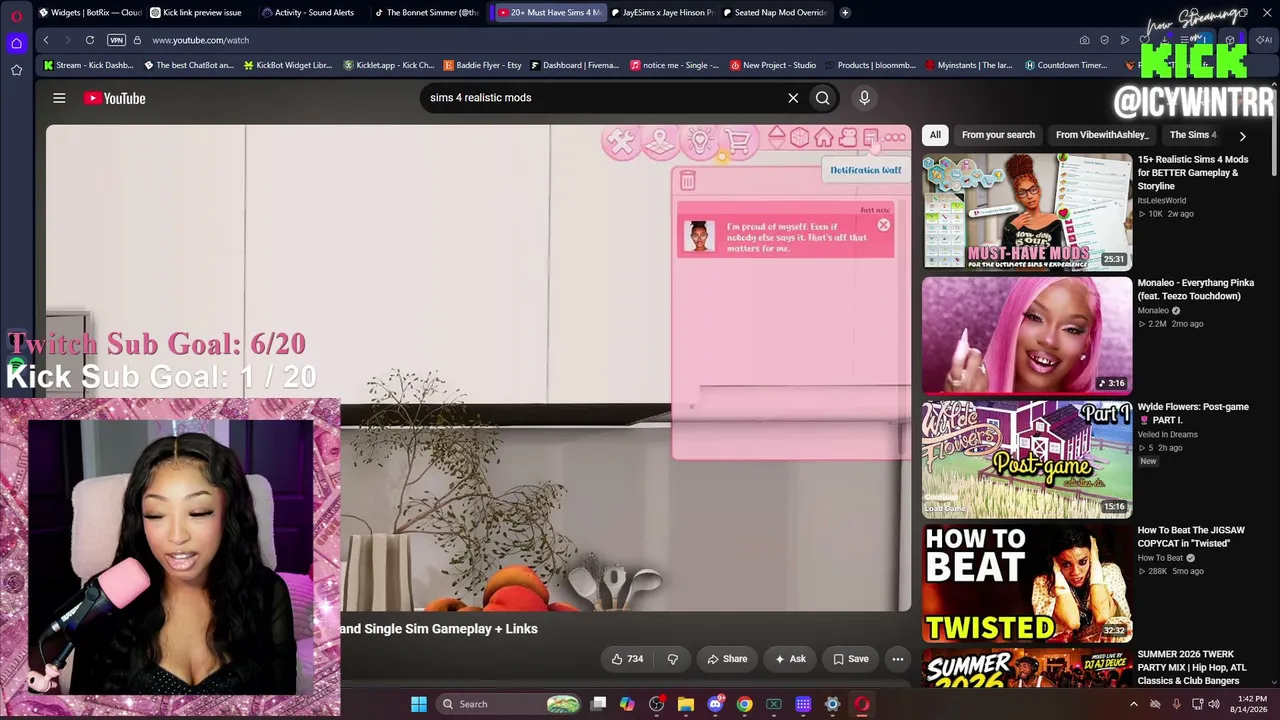This screenshot has width=1280, height=720.
Task: Open a new browser tab with plus
Action: pyautogui.click(x=845, y=13)
